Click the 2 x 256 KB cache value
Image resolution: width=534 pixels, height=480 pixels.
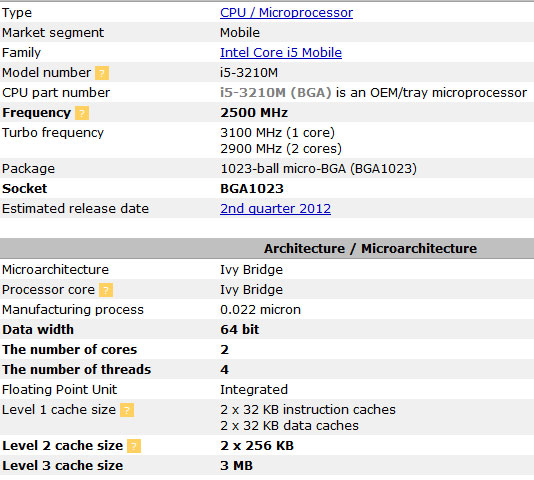257,446
